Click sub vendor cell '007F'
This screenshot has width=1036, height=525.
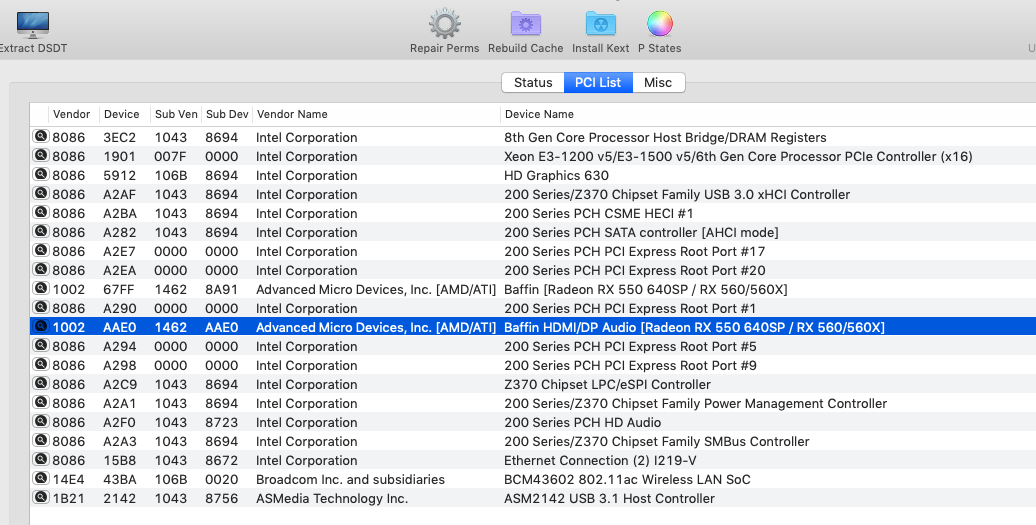170,157
